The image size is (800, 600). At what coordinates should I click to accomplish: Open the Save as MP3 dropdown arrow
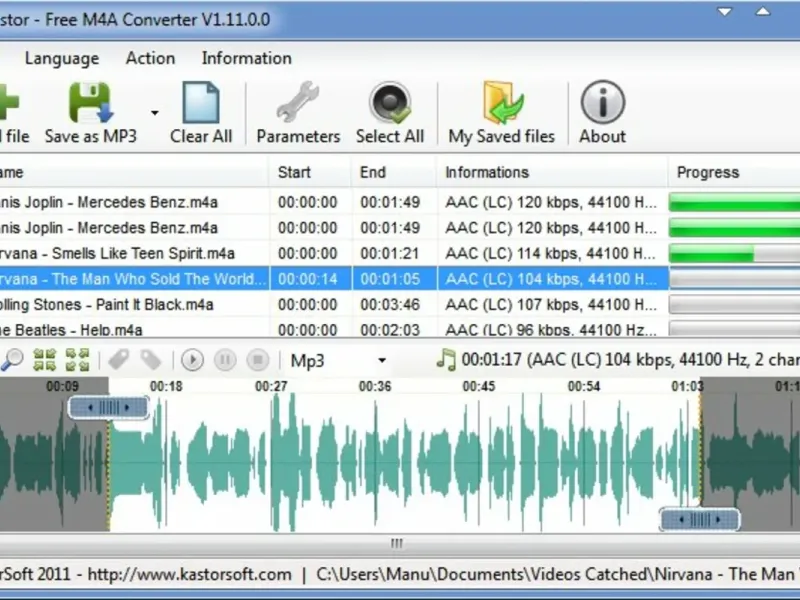click(155, 113)
